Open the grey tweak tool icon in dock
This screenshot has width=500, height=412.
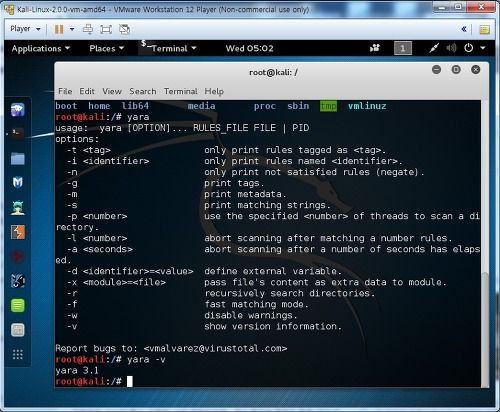(x=18, y=330)
